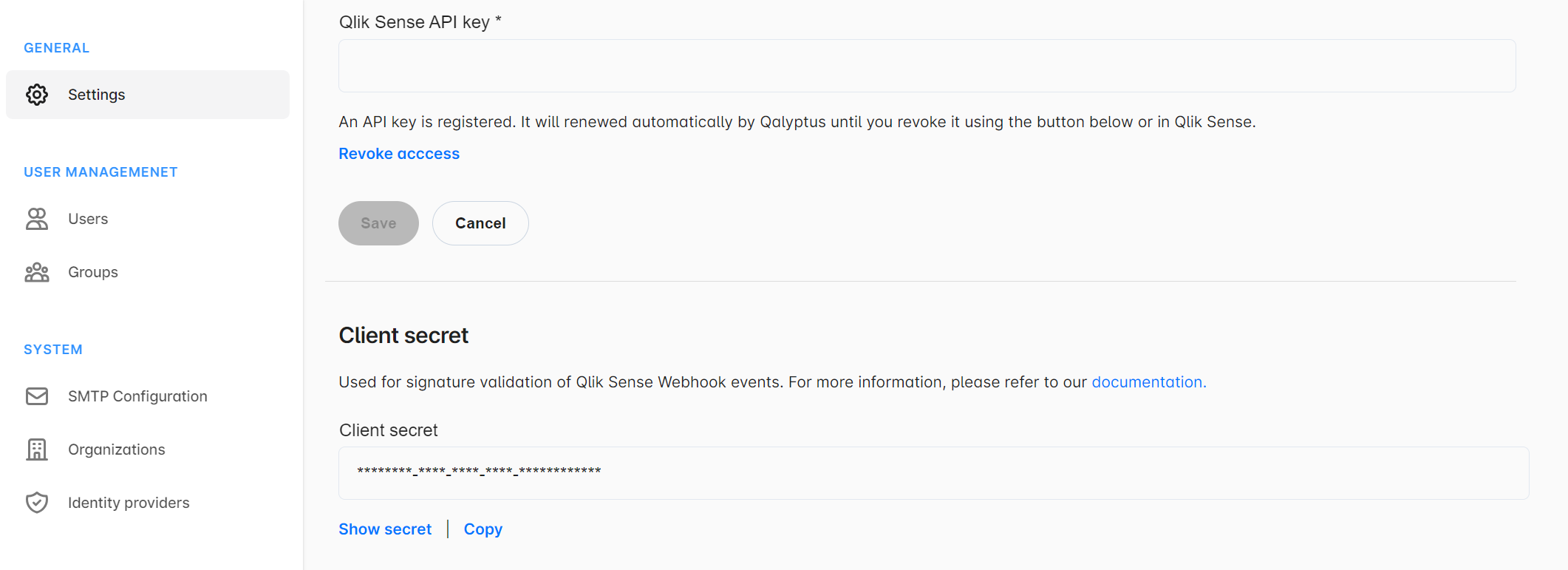
Task: Navigate to Identity providers section
Action: click(128, 502)
